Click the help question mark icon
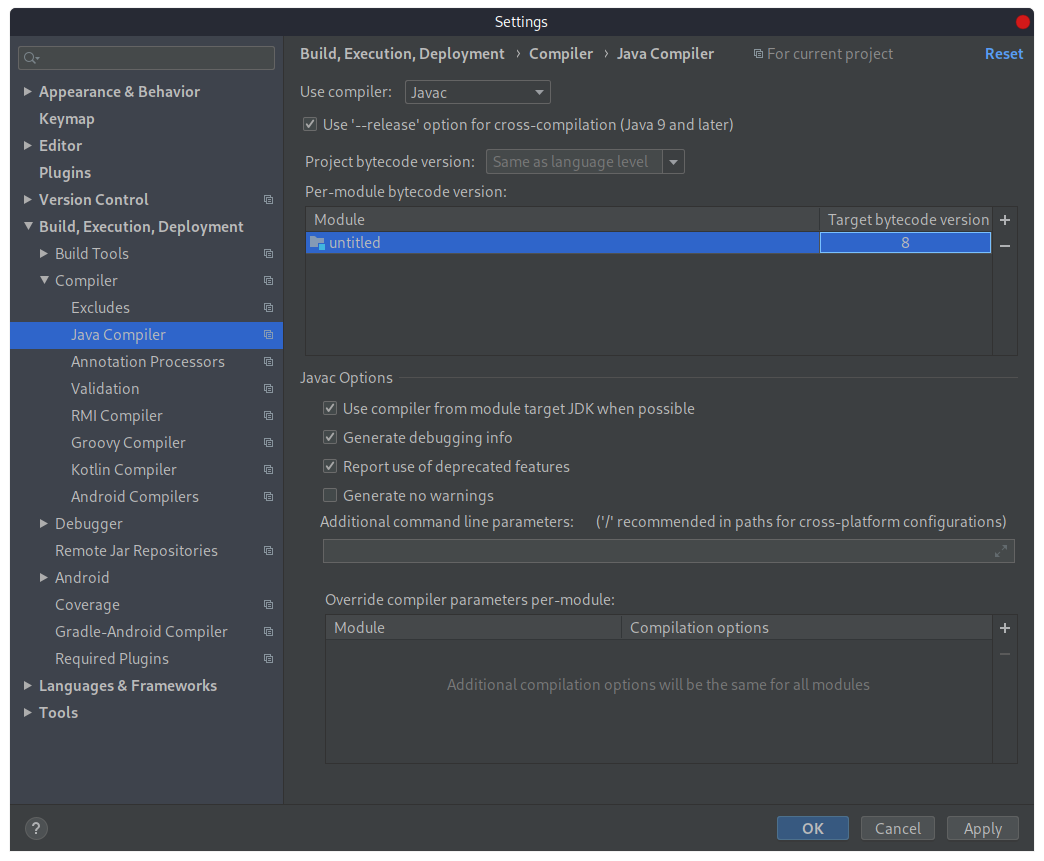This screenshot has height=861, width=1044. click(36, 828)
